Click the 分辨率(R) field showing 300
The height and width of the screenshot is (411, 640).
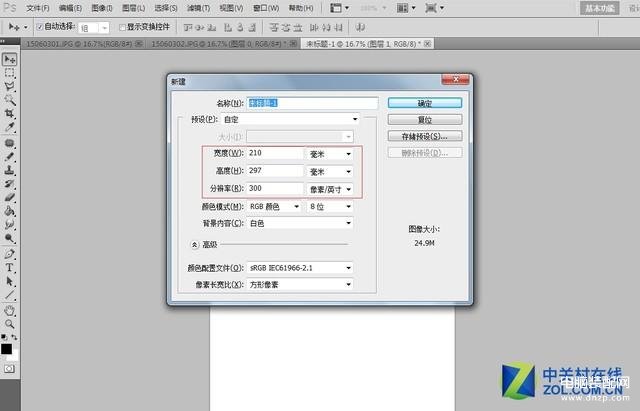click(x=275, y=189)
